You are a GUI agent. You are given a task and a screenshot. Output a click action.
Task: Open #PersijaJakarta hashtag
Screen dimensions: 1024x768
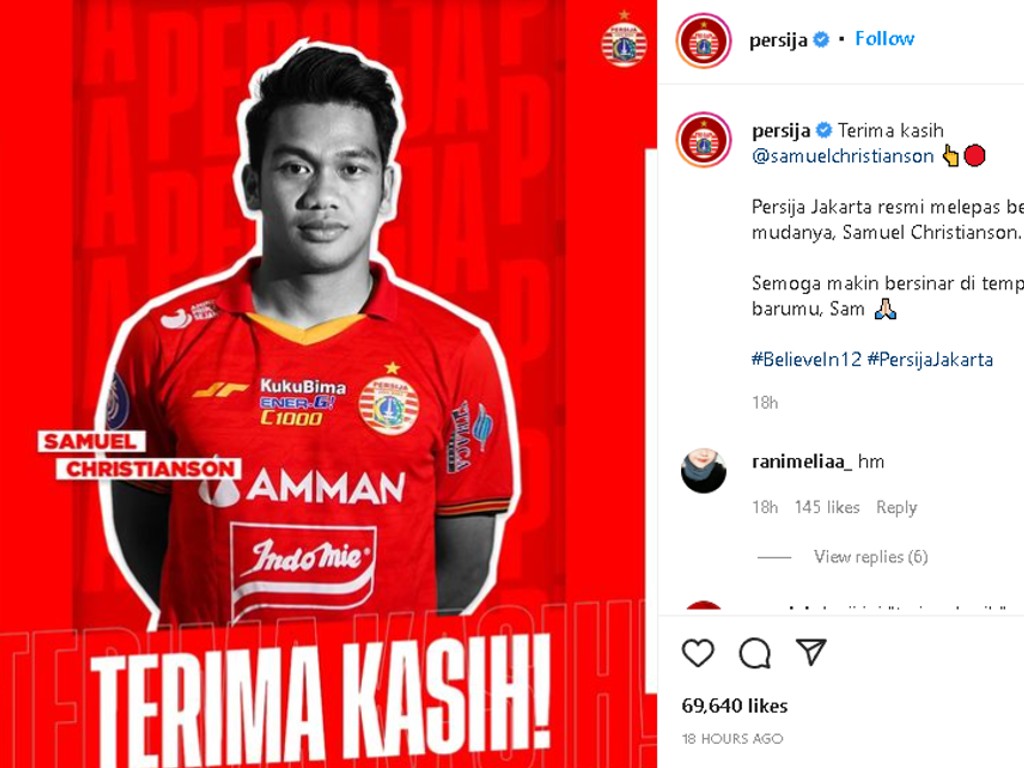point(931,359)
